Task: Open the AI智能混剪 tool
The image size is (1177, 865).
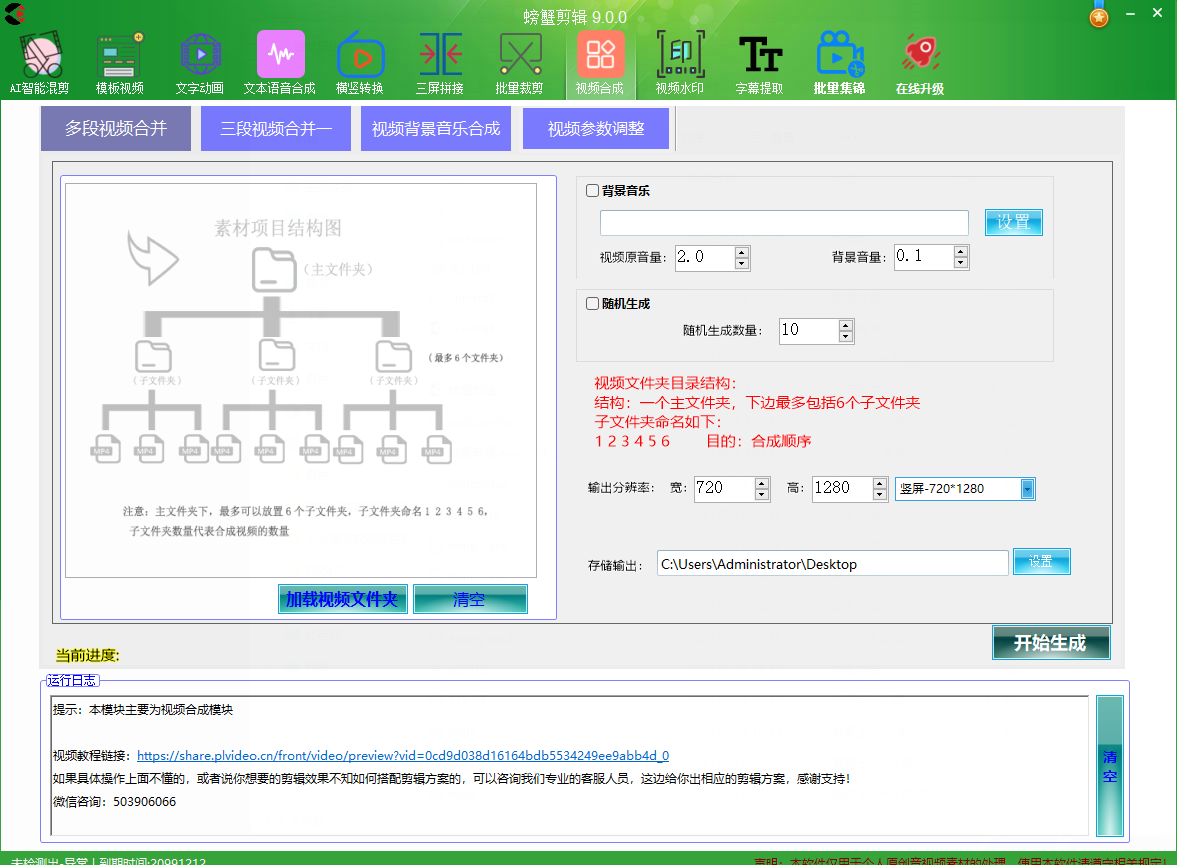Action: click(x=40, y=61)
